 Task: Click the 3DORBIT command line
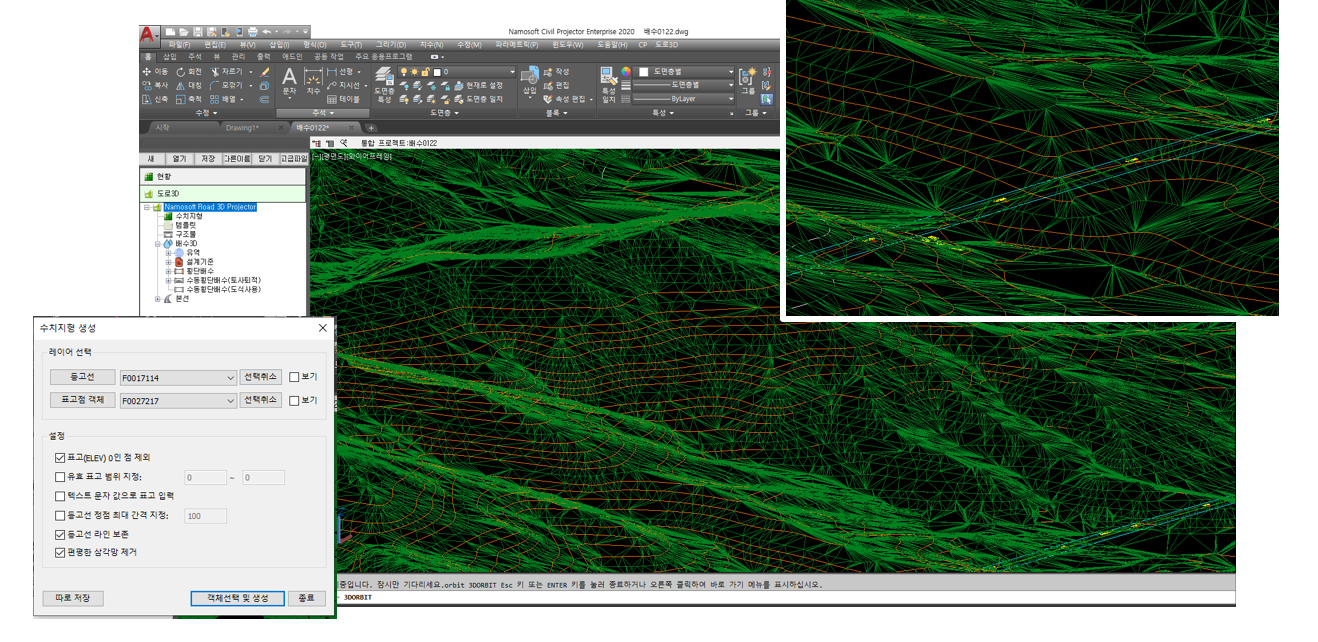tap(785, 598)
